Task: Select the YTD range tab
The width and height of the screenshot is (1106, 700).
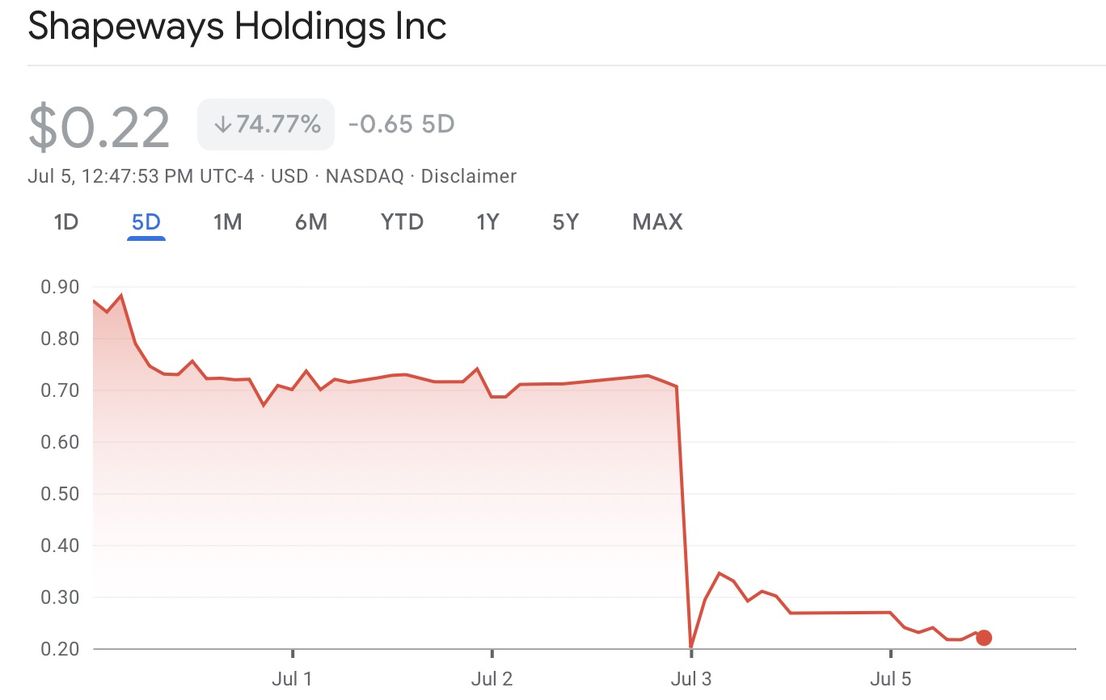Action: point(402,222)
